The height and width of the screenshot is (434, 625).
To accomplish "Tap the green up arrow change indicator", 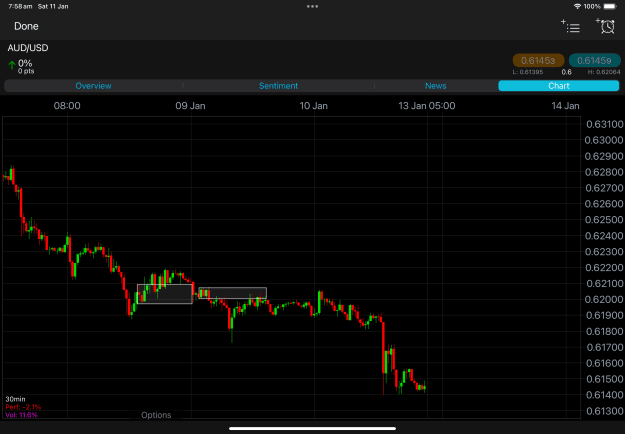I will click(12, 65).
